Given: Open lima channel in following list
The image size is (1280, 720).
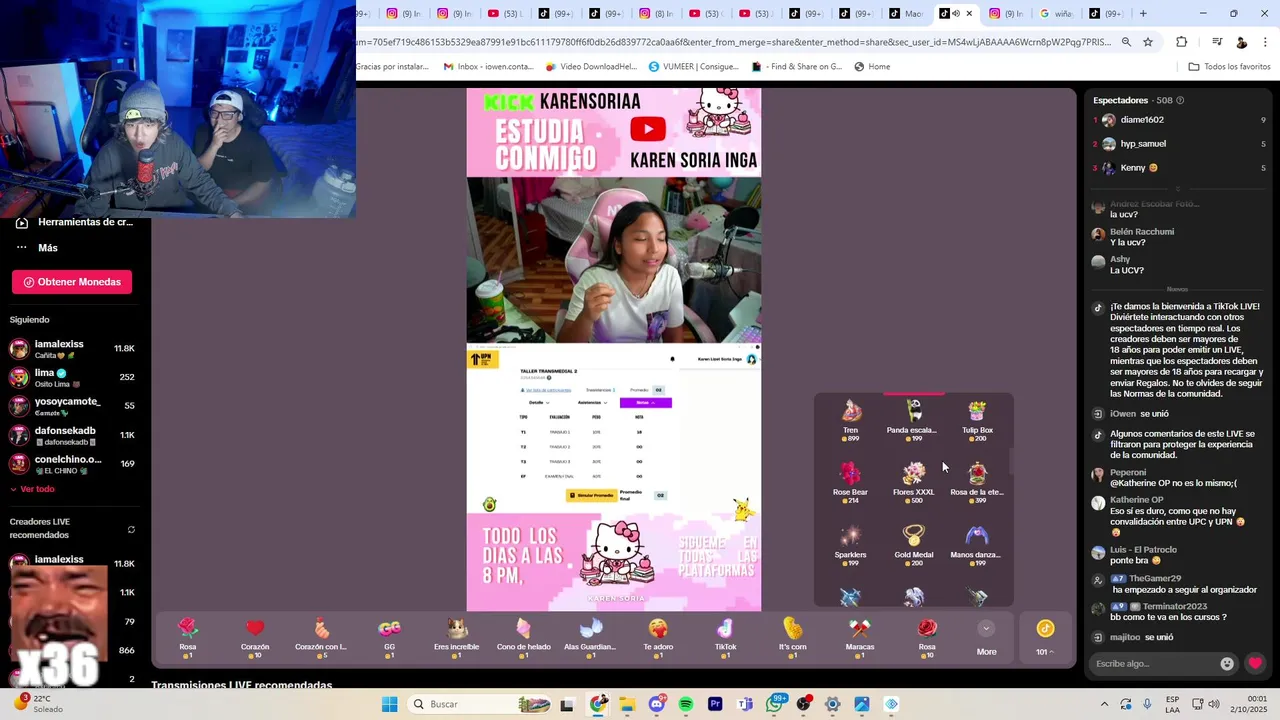Looking at the screenshot, I should coord(72,377).
